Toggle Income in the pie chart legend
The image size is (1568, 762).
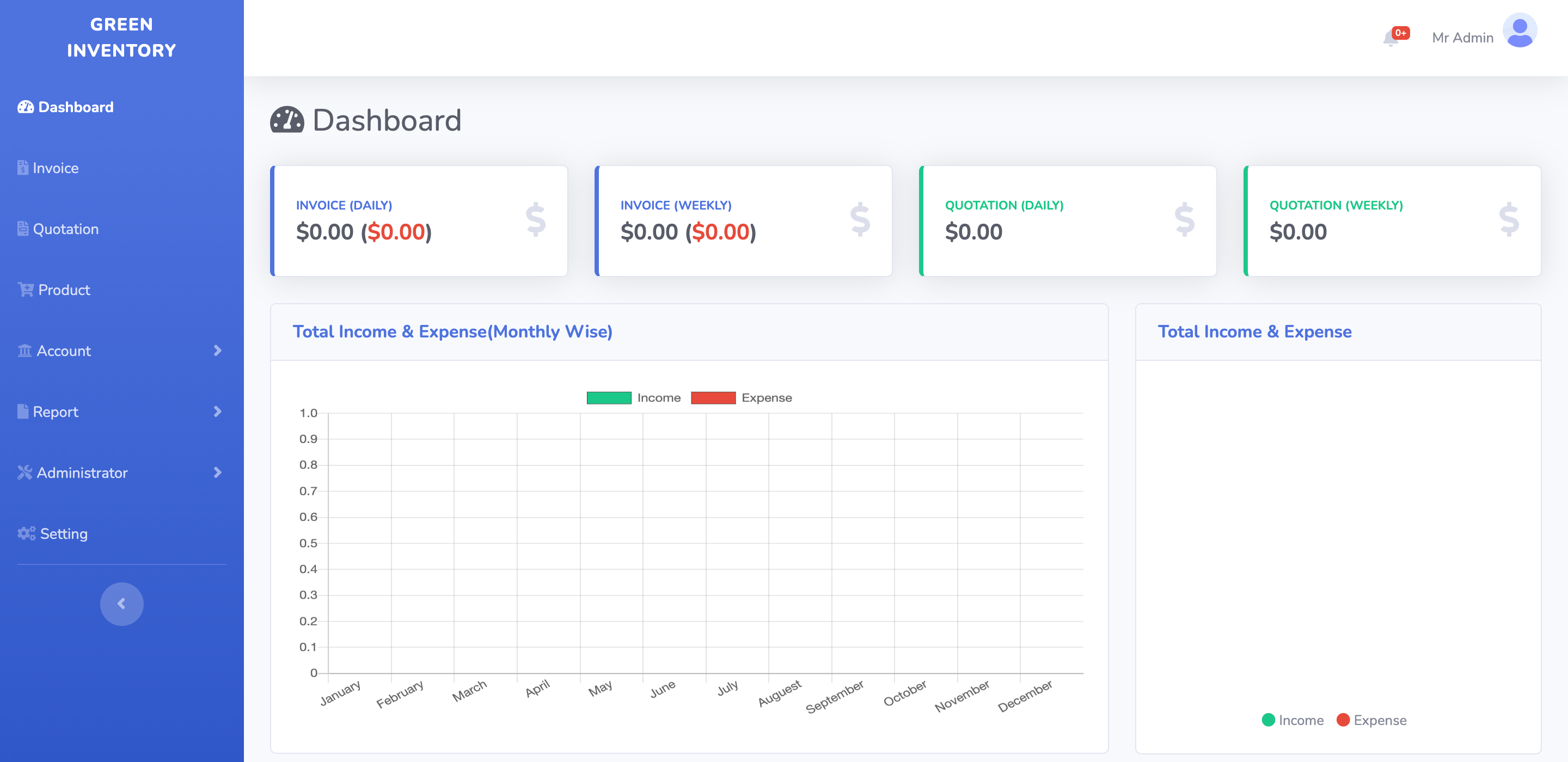[1294, 720]
